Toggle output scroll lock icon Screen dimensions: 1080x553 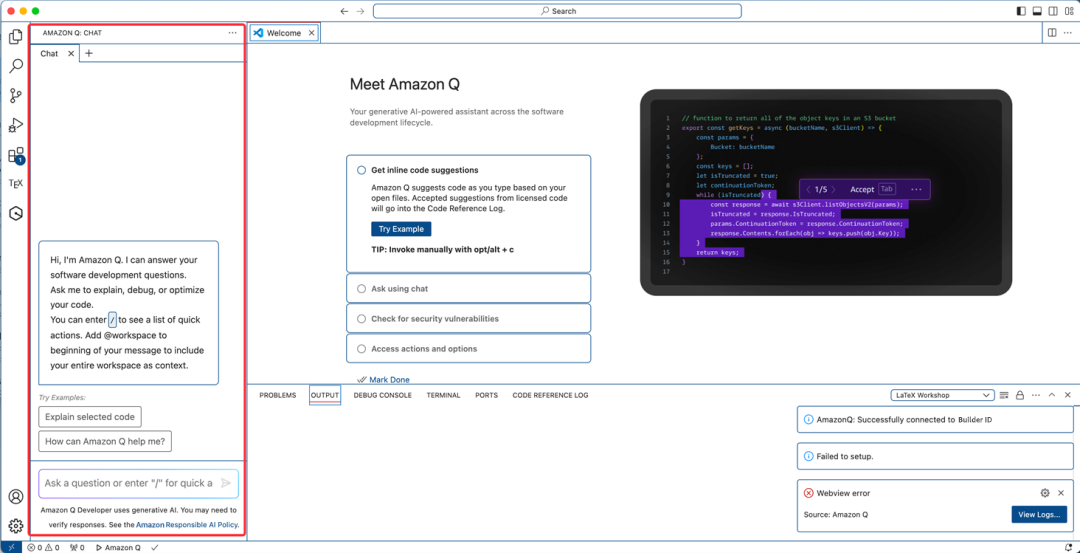(1020, 395)
